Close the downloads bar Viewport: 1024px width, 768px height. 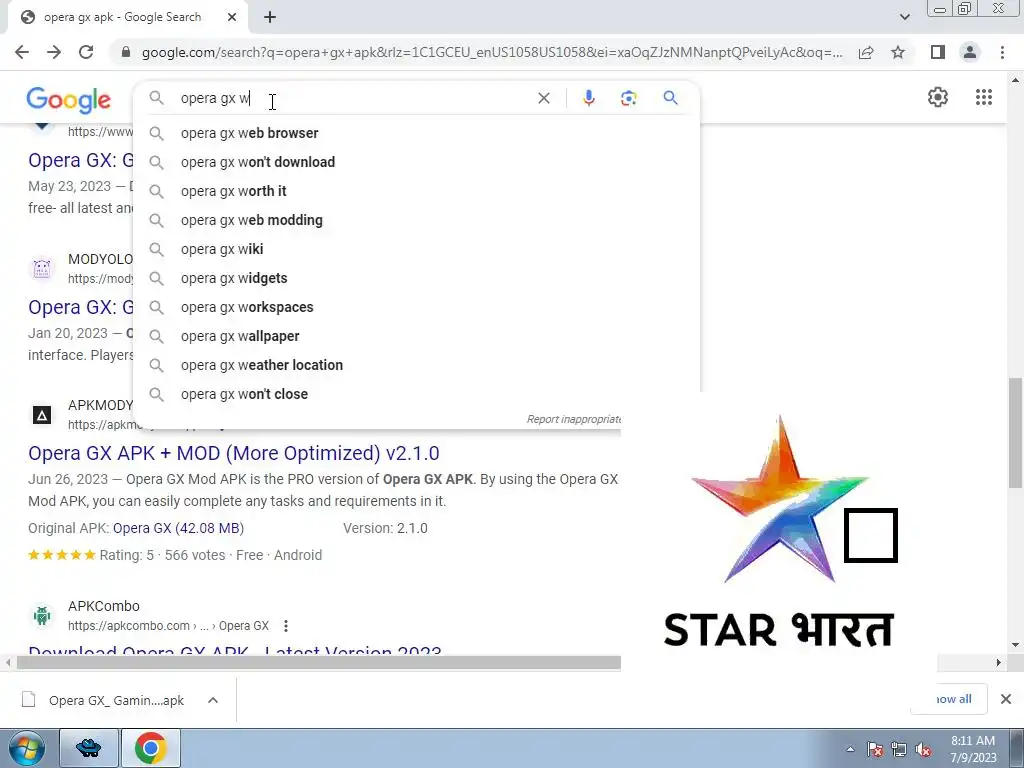[x=1006, y=699]
